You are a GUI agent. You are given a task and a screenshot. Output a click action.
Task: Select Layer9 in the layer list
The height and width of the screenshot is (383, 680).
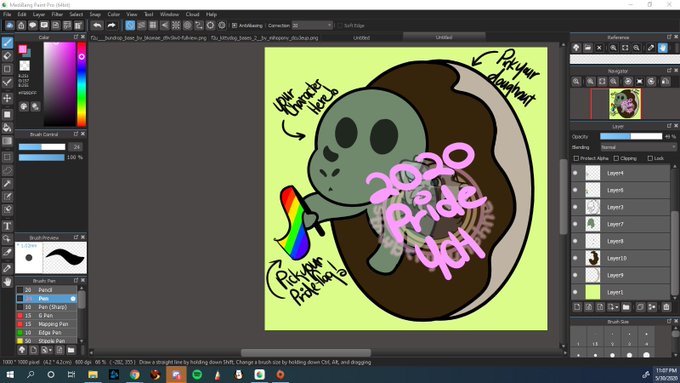(x=621, y=275)
